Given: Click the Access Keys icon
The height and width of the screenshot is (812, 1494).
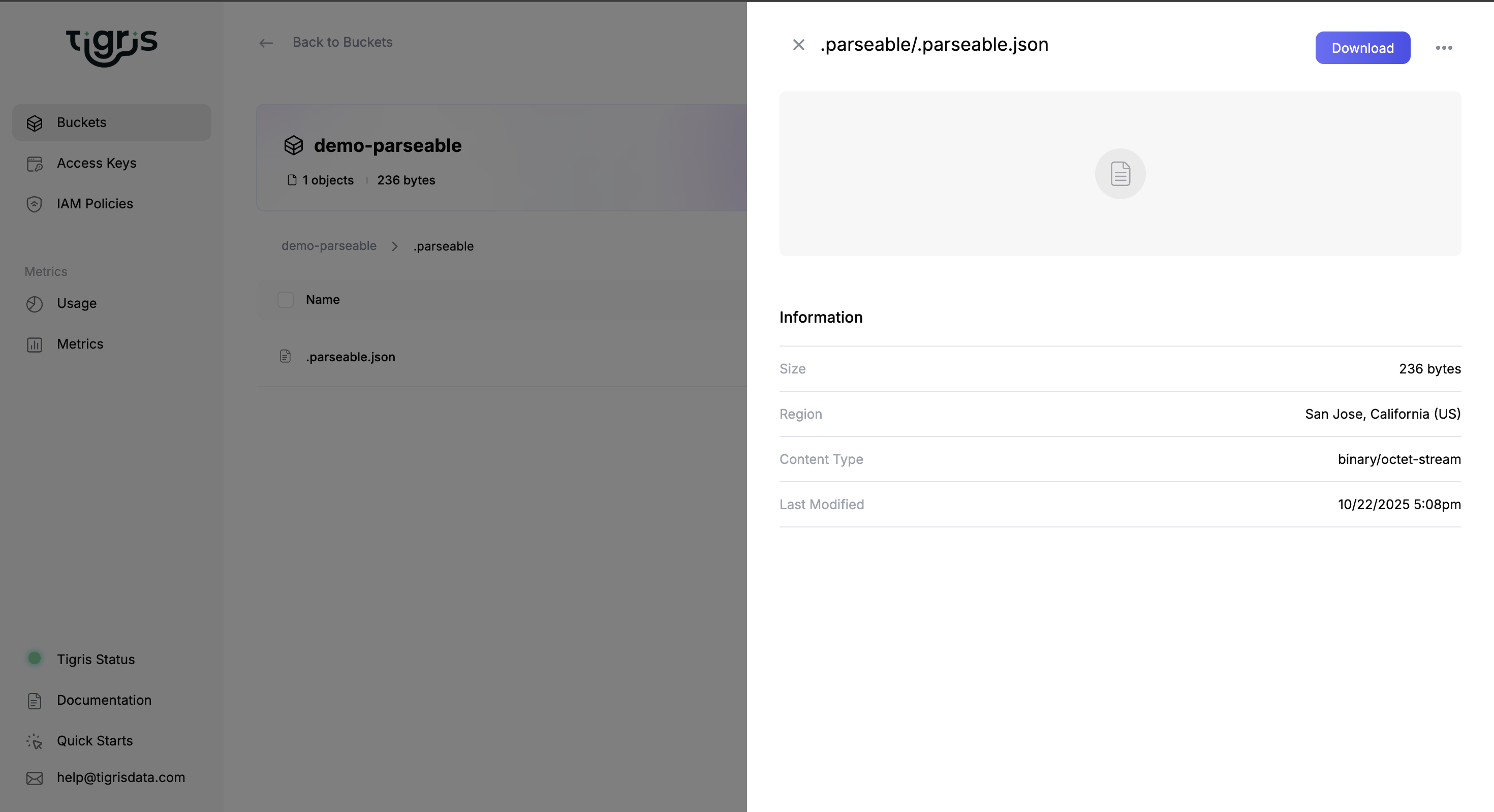Looking at the screenshot, I should 34,164.
